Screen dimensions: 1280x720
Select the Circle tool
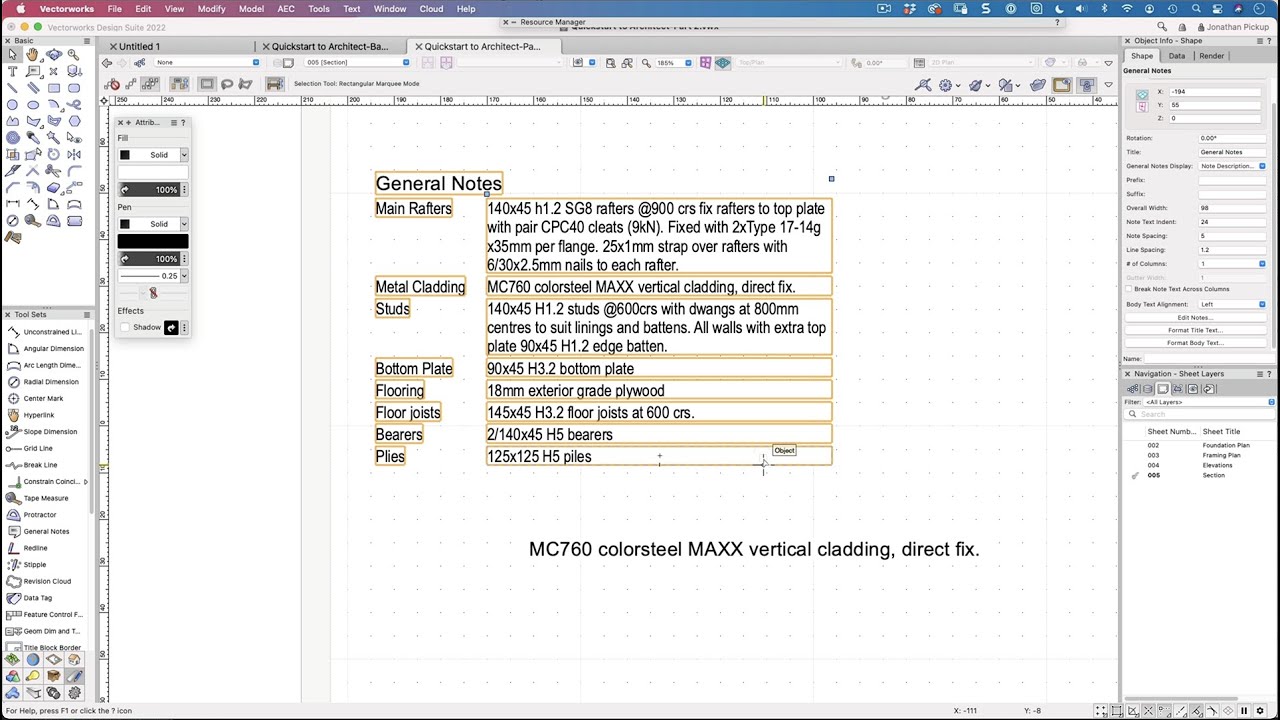point(12,104)
